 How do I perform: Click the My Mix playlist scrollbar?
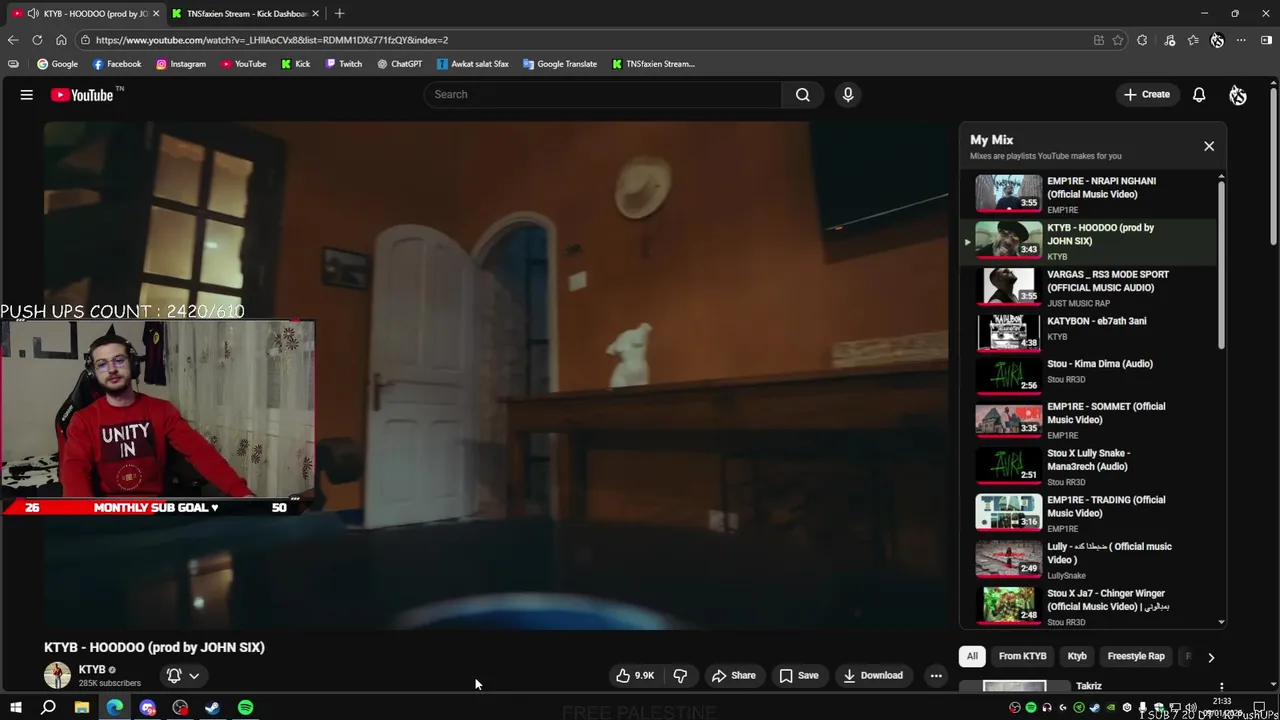tap(1221, 265)
